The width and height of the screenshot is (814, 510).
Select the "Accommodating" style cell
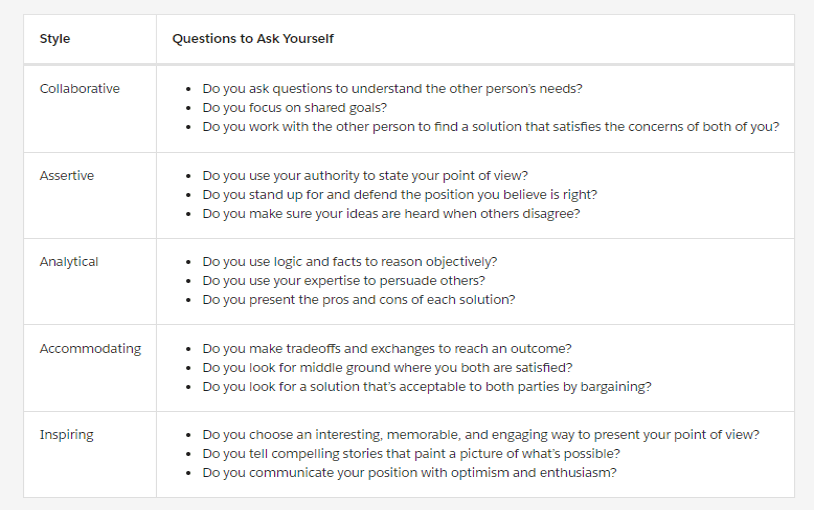90,349
